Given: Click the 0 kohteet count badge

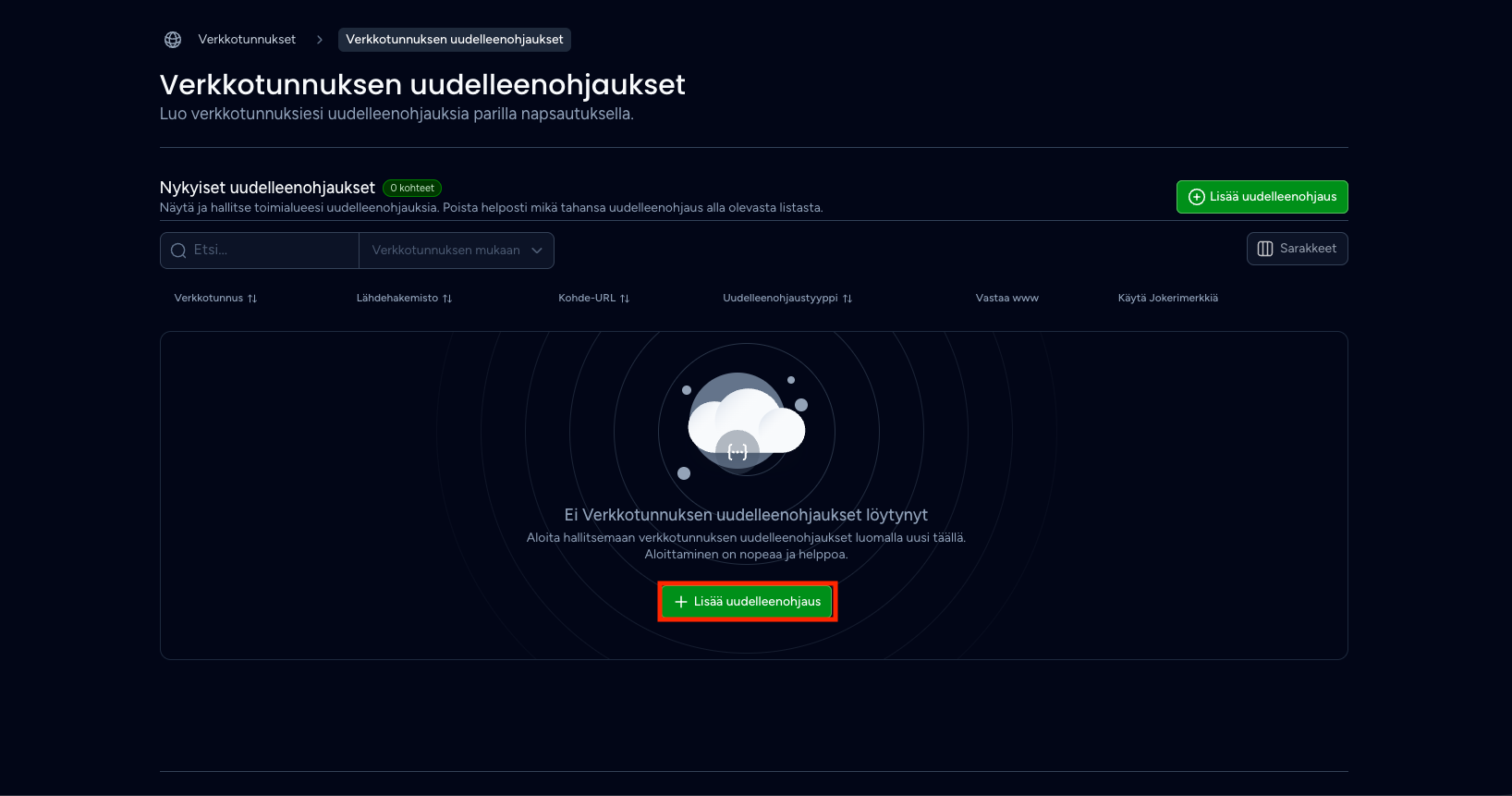Looking at the screenshot, I should pyautogui.click(x=412, y=188).
